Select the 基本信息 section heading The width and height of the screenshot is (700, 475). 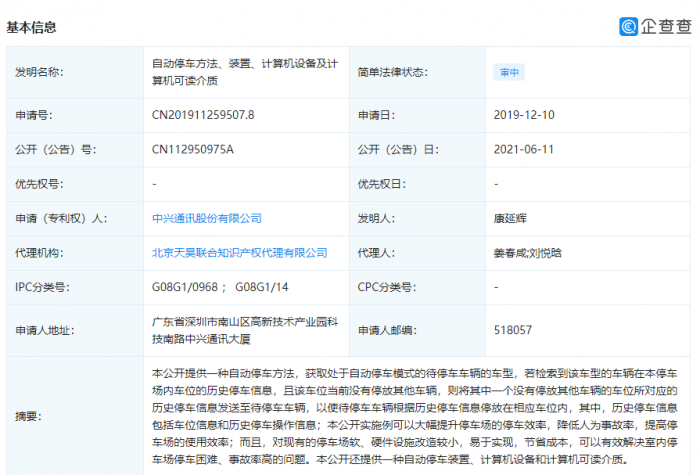coord(31,27)
